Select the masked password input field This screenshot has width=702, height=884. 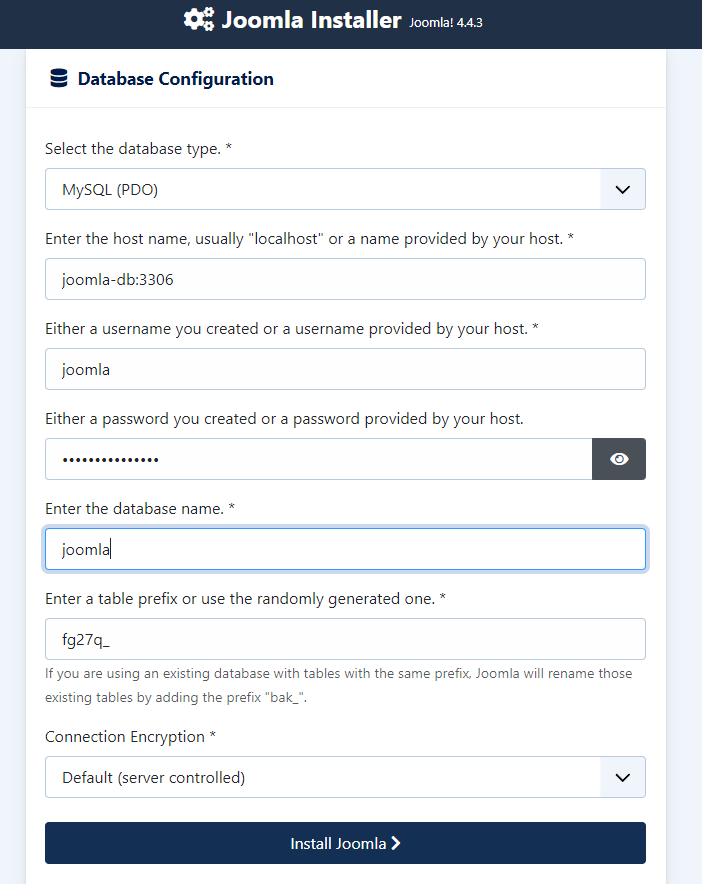click(319, 459)
